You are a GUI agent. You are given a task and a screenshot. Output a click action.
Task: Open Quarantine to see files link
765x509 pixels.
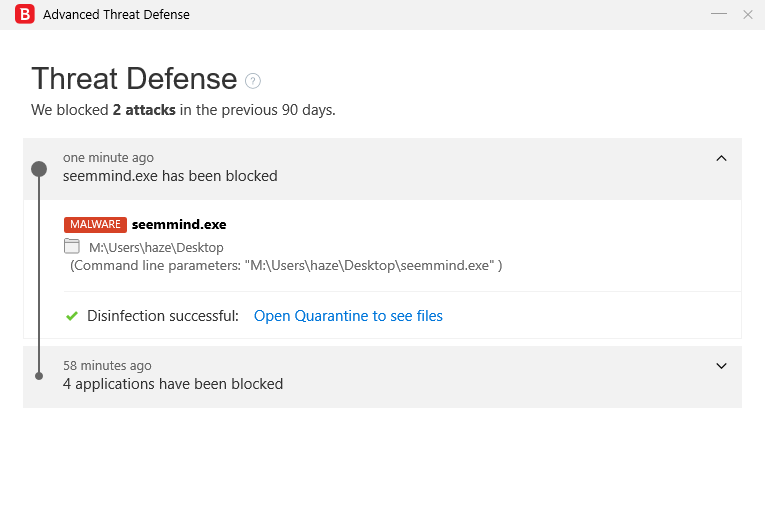[x=348, y=316]
